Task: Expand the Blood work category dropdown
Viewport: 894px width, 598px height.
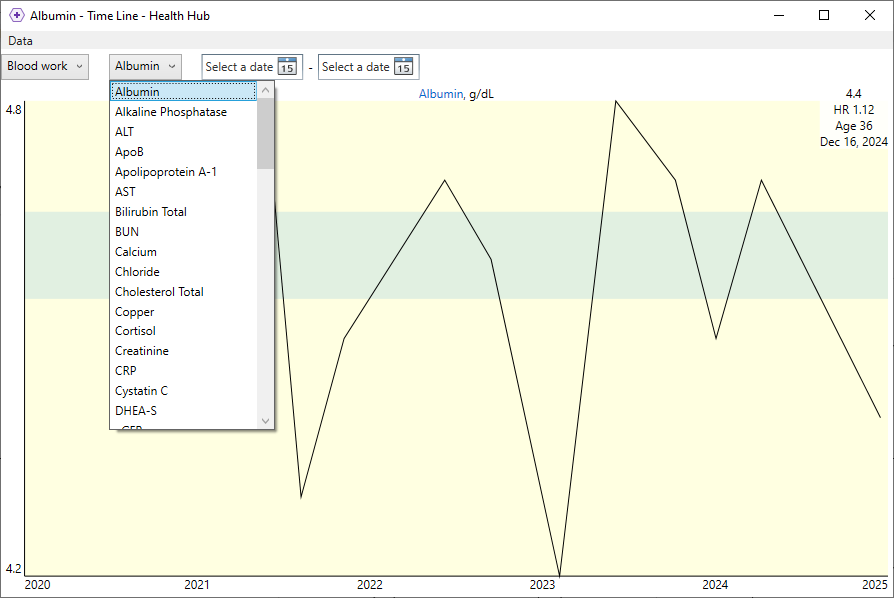Action: 45,66
